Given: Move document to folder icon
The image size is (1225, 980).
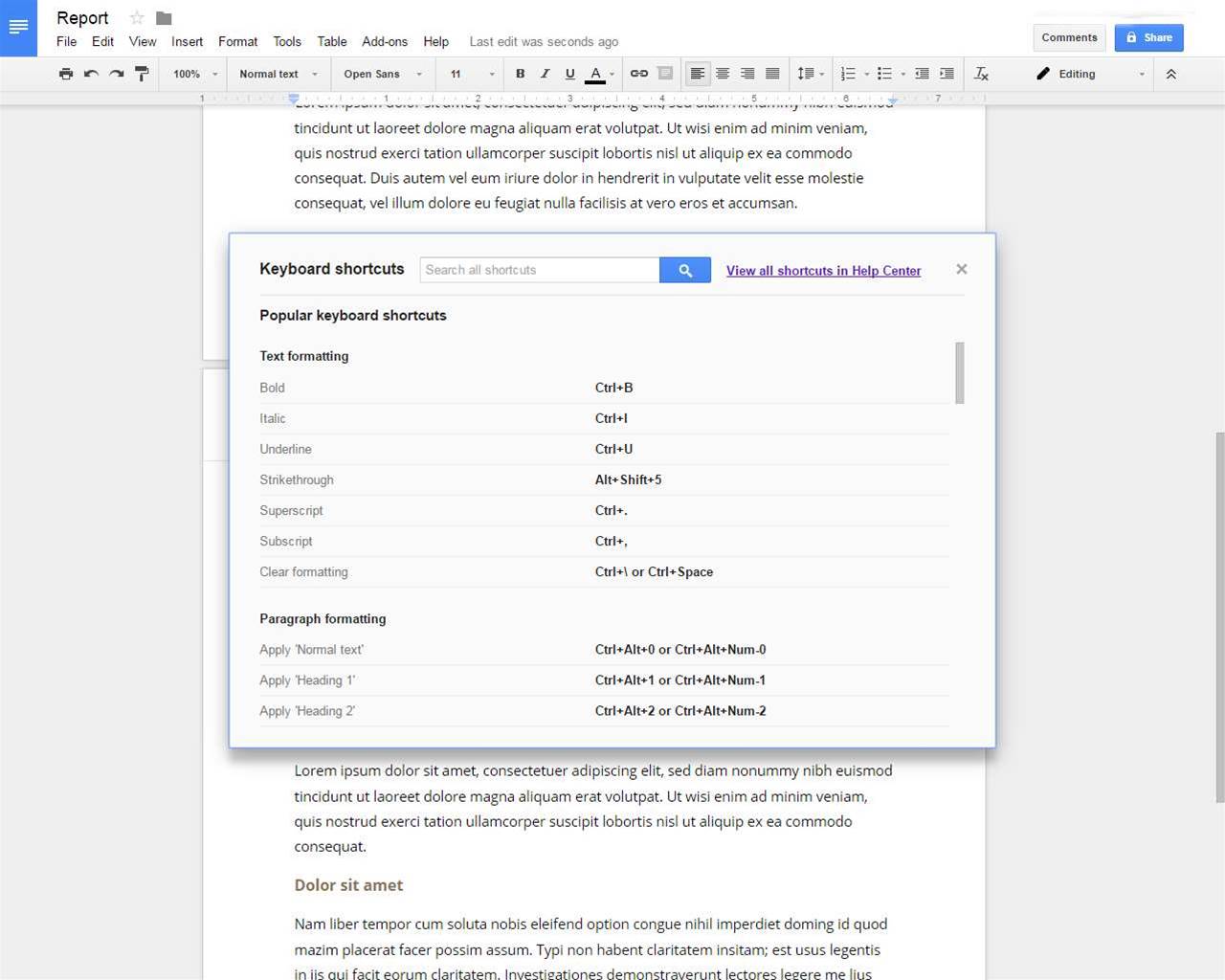Looking at the screenshot, I should coord(164,17).
